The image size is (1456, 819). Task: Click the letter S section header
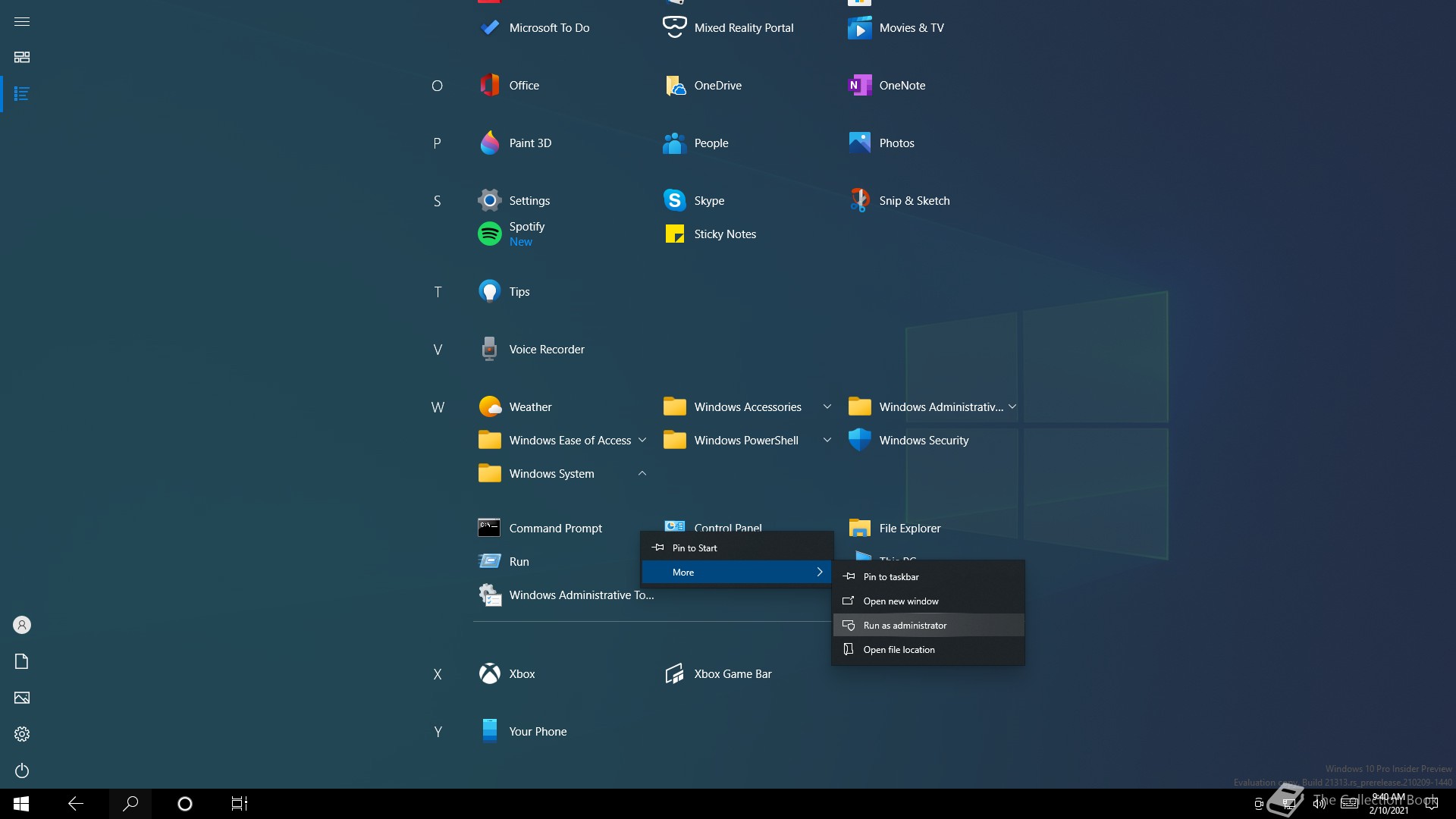click(x=438, y=201)
